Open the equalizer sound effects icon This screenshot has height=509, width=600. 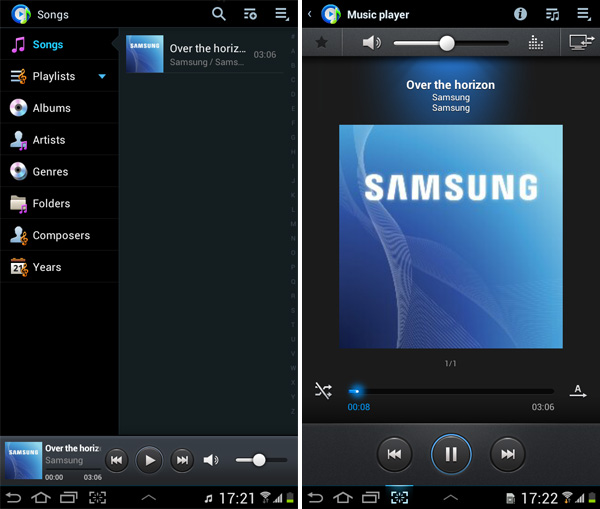pos(535,43)
